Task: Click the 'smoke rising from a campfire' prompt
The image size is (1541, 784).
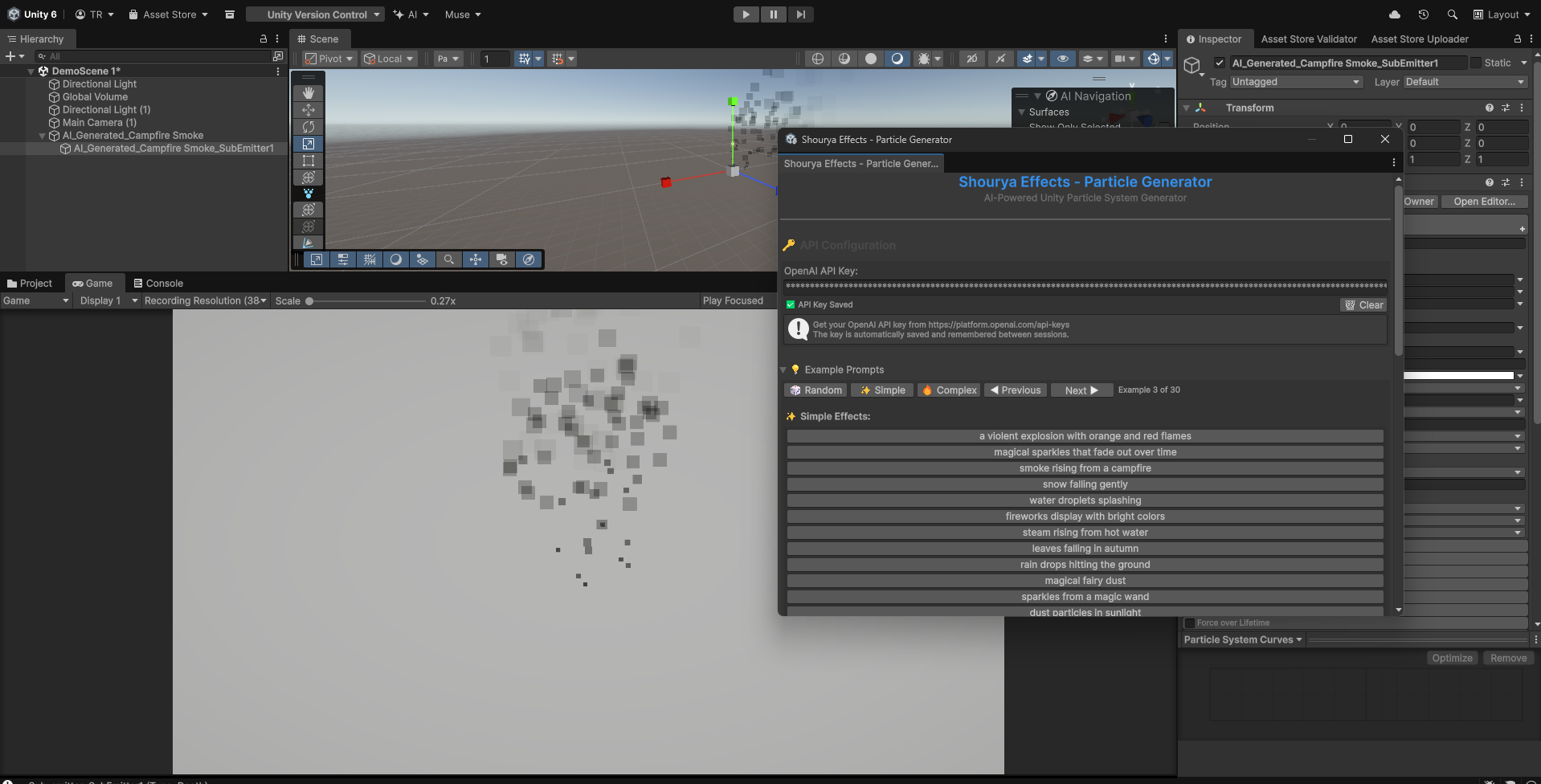Action: [1085, 468]
